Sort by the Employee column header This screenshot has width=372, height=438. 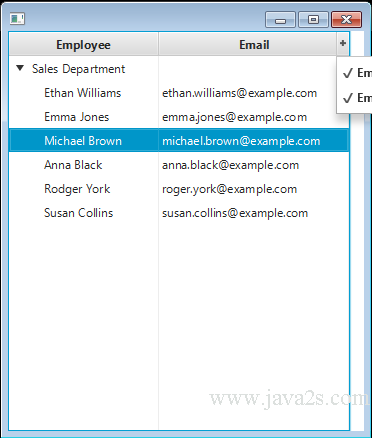pos(83,44)
